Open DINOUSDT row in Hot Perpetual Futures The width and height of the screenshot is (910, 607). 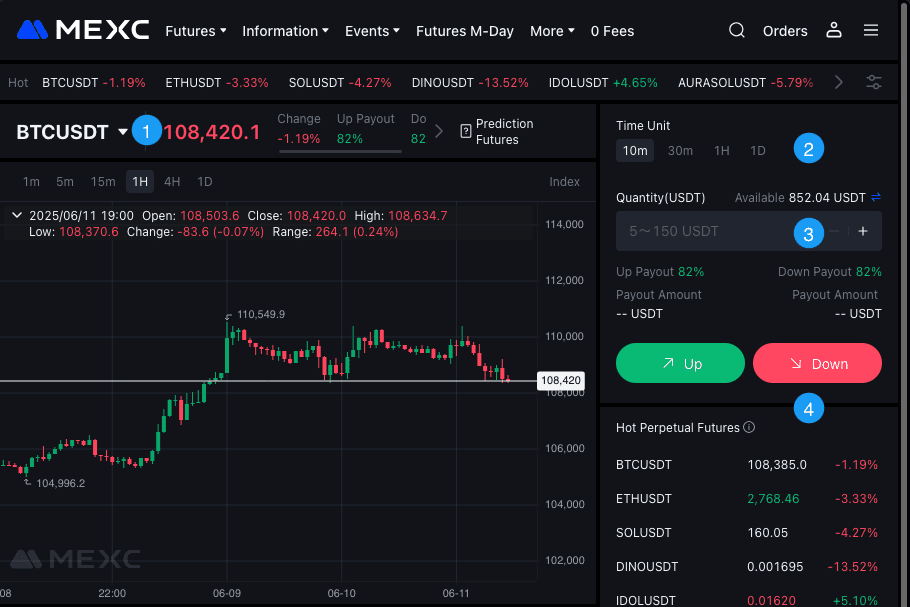[x=747, y=566]
